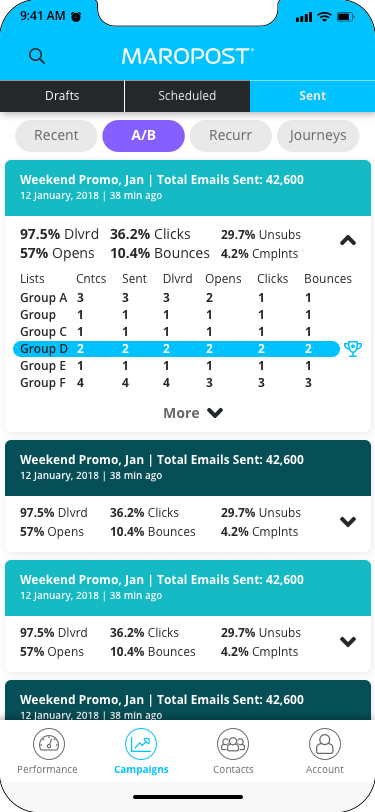
Task: Tap the battery status icon
Action: [x=345, y=17]
